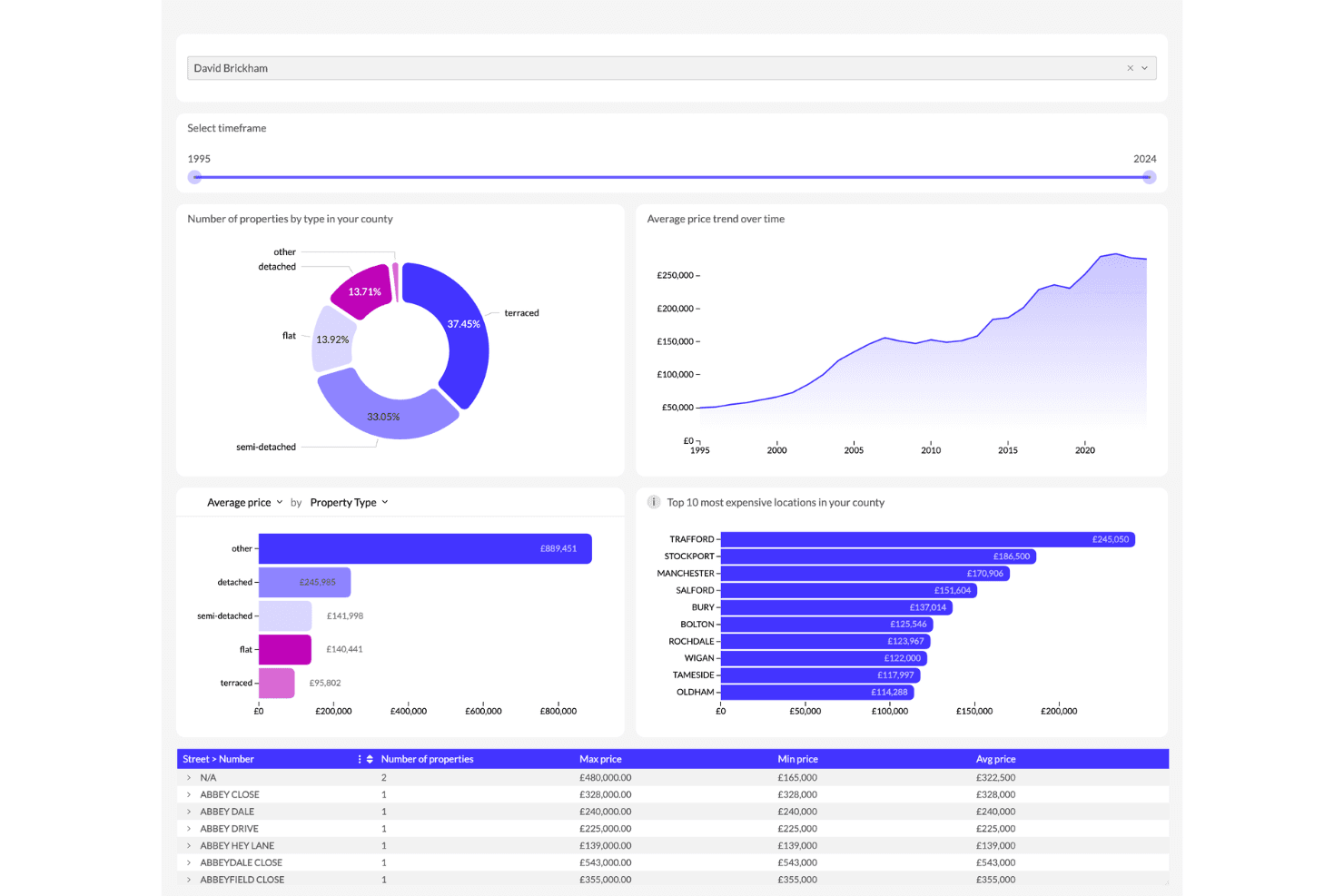Expand the ABBEY DRIVE row
This screenshot has height=896, width=1344.
tap(189, 829)
